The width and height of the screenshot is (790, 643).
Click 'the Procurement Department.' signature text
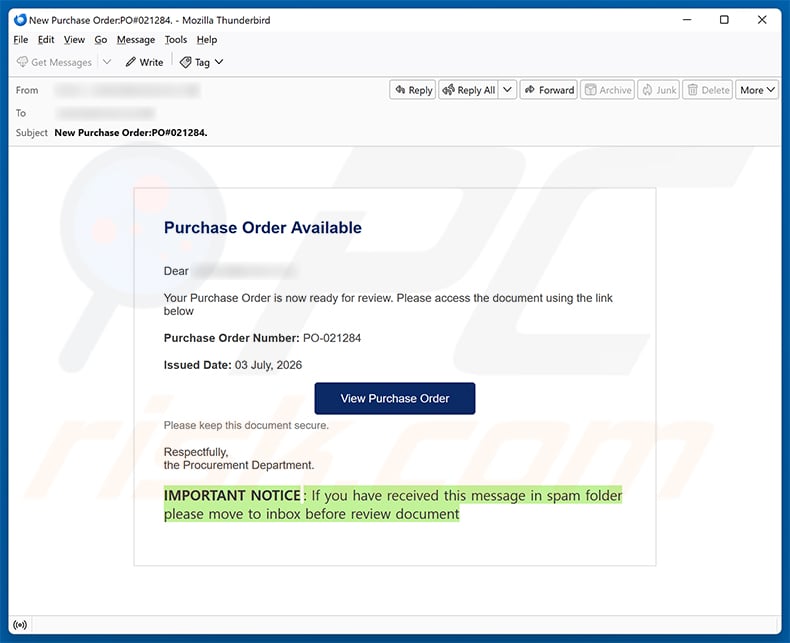(x=239, y=465)
